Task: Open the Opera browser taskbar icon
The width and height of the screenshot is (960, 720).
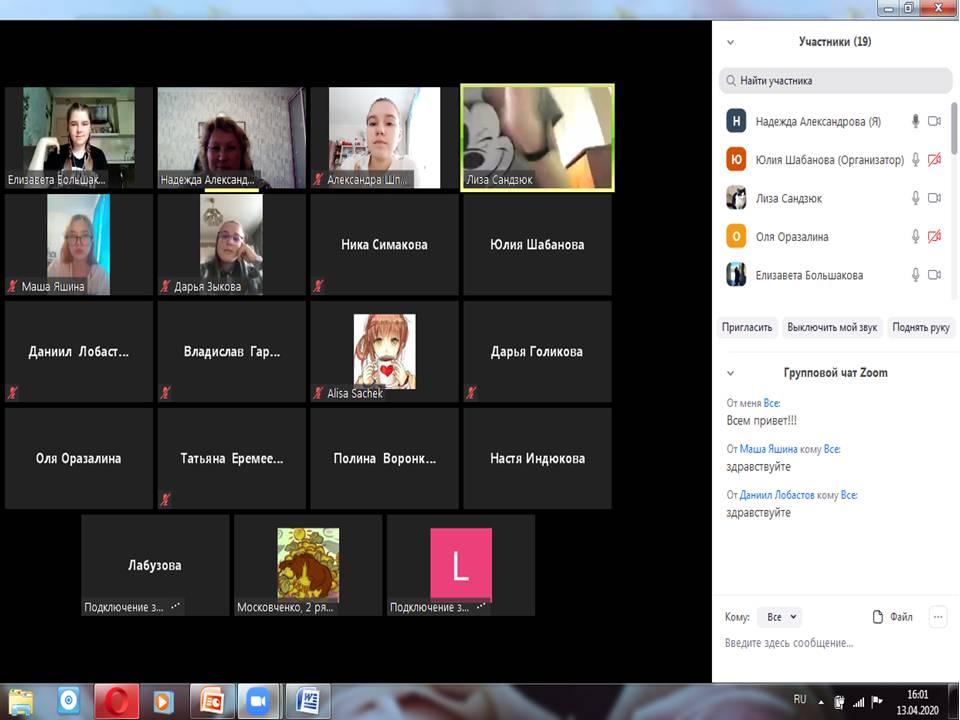Action: [x=116, y=699]
